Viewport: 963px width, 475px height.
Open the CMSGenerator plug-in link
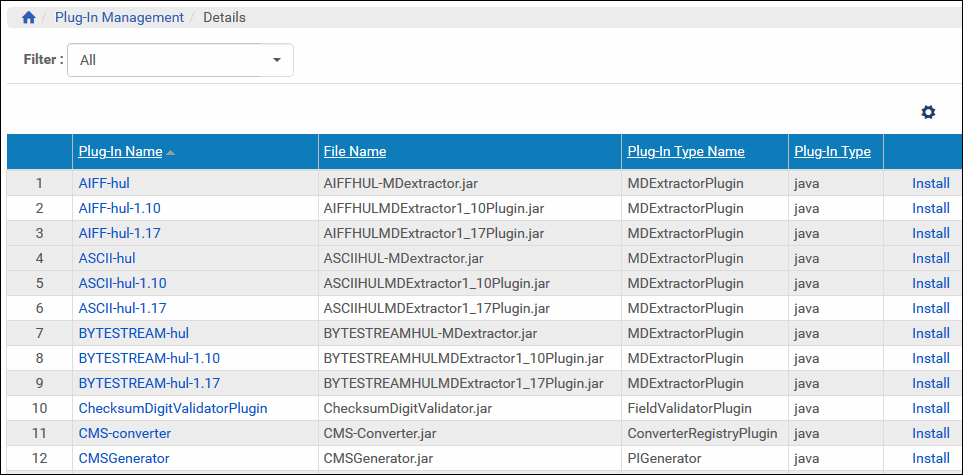(x=124, y=458)
